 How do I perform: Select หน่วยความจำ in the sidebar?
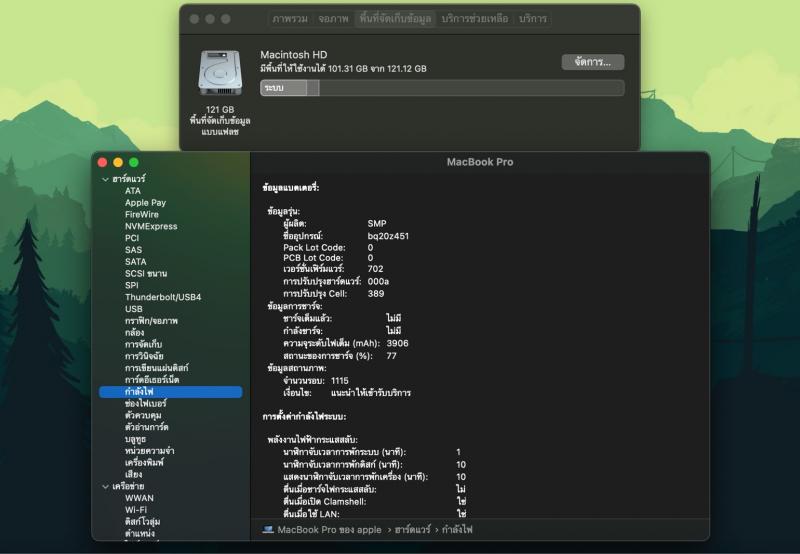(x=149, y=450)
